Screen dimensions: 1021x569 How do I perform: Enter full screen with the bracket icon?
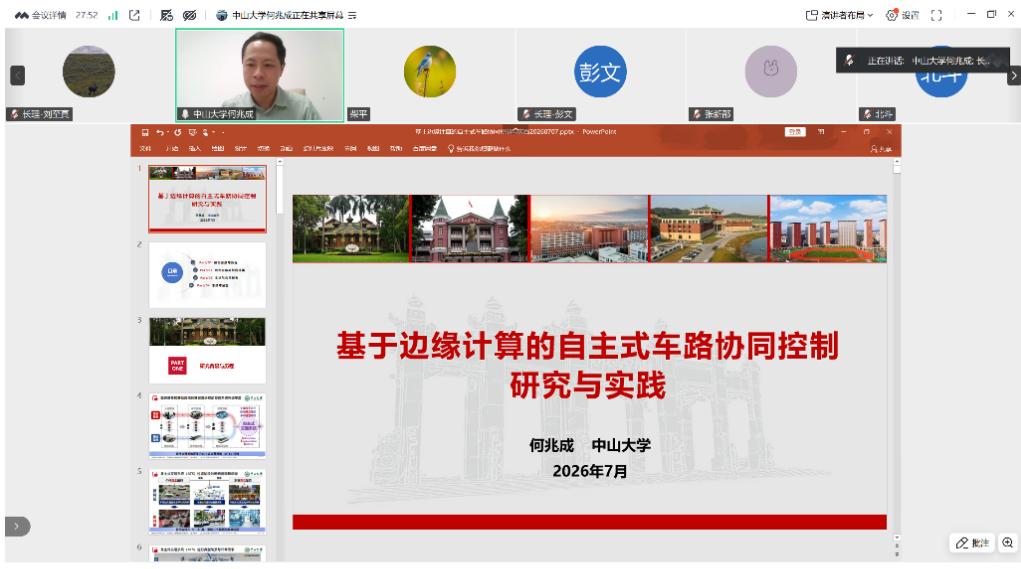click(x=936, y=15)
